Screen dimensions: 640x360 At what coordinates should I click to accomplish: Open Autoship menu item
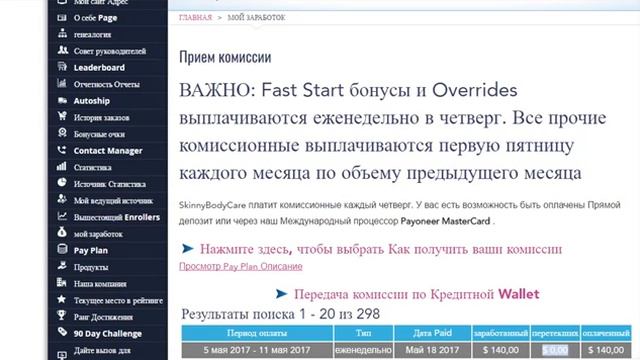click(91, 101)
